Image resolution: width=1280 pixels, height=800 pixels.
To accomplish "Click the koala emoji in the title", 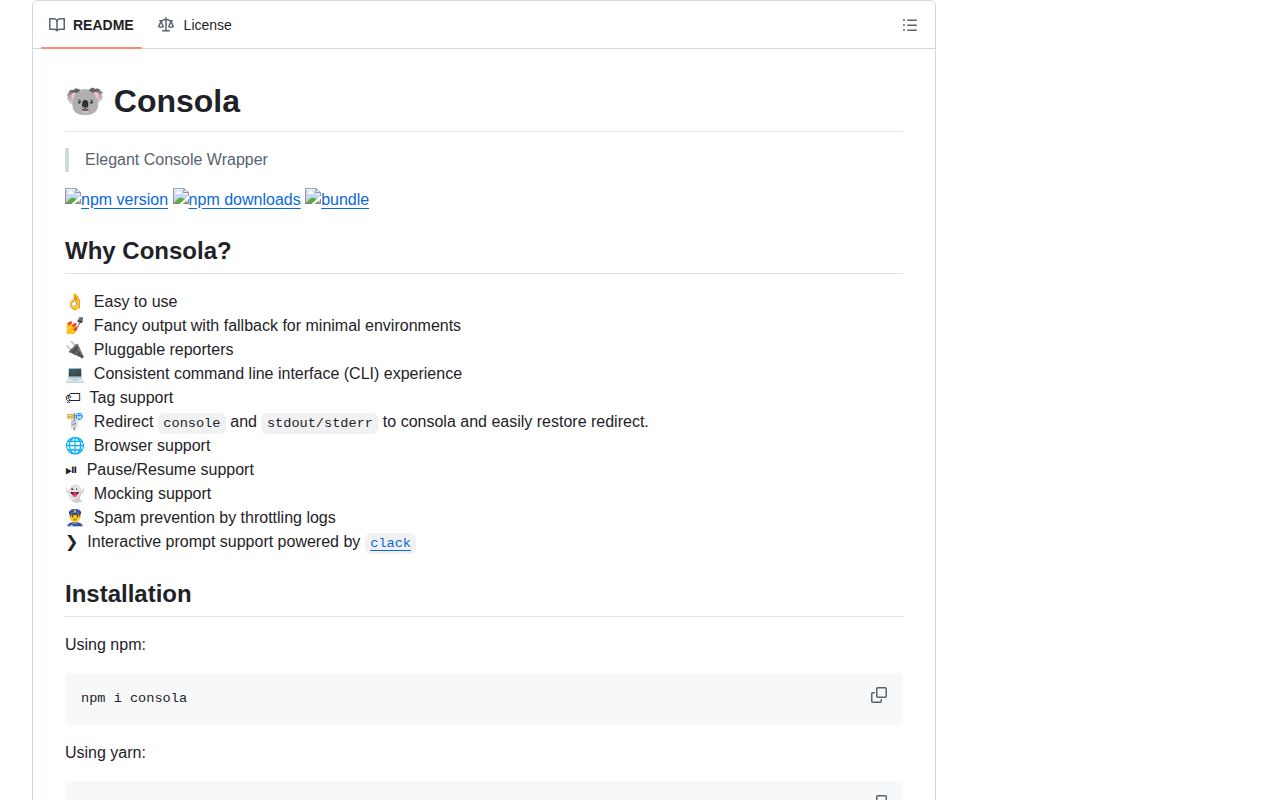I will (x=84, y=101).
